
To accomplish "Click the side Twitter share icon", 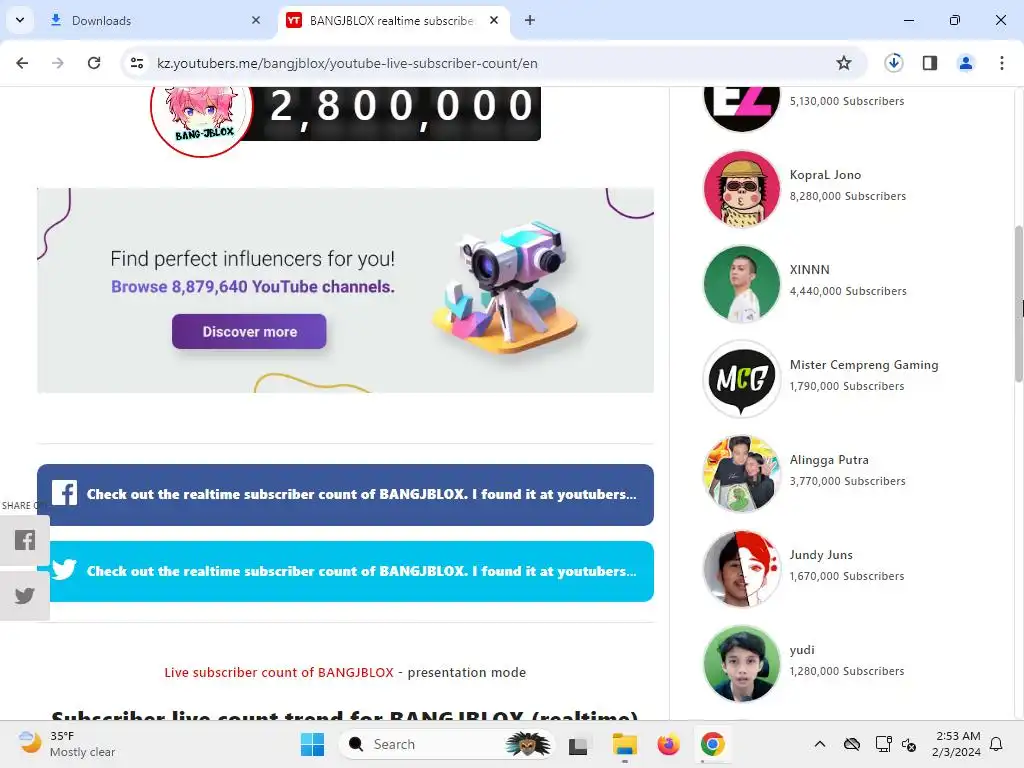I will 25,596.
